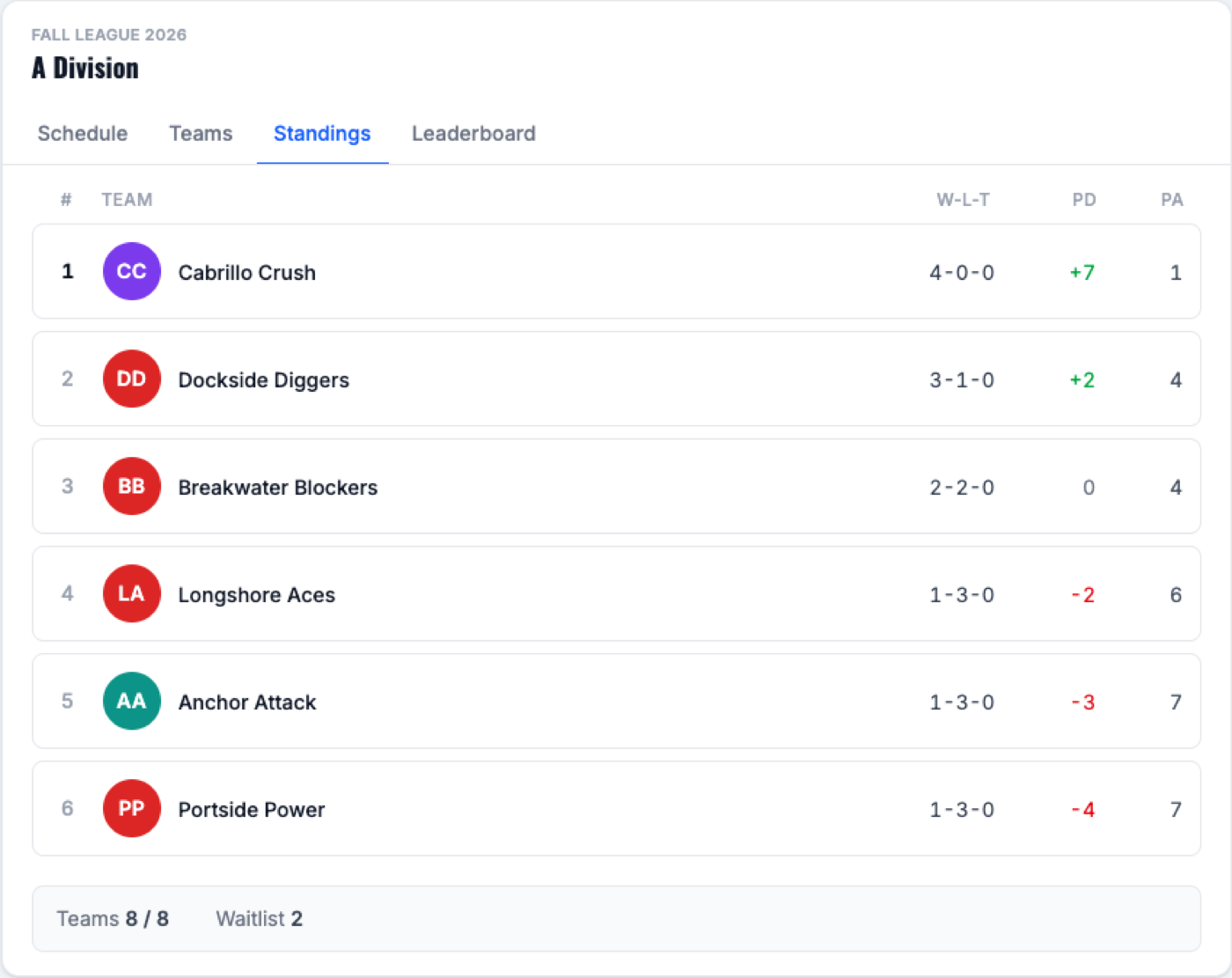The width and height of the screenshot is (1232, 978).
Task: Click Longshore Aces record 1-3-0
Action: tap(962, 595)
